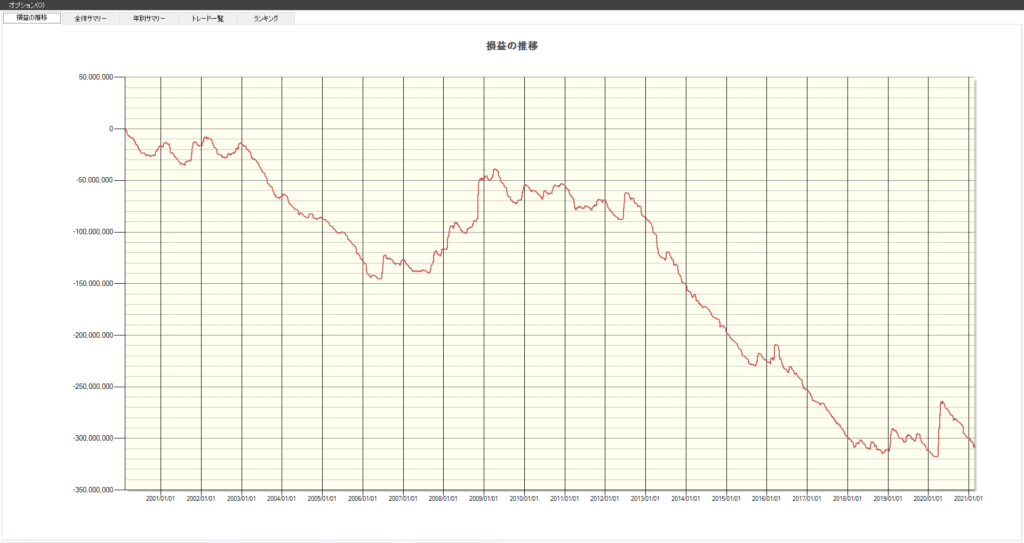Click the 2003/01/01 x-axis label
The width and height of the screenshot is (1024, 543).
pyautogui.click(x=242, y=499)
